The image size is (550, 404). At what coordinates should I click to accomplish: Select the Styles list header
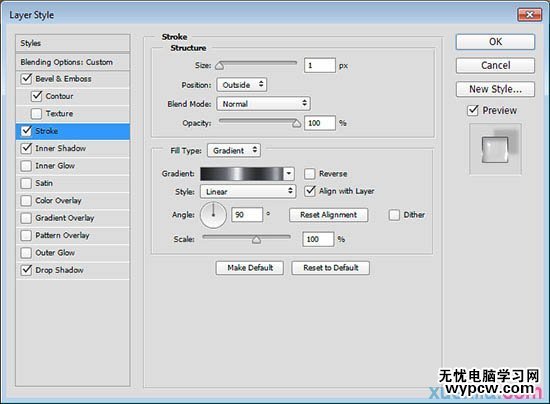[73, 43]
